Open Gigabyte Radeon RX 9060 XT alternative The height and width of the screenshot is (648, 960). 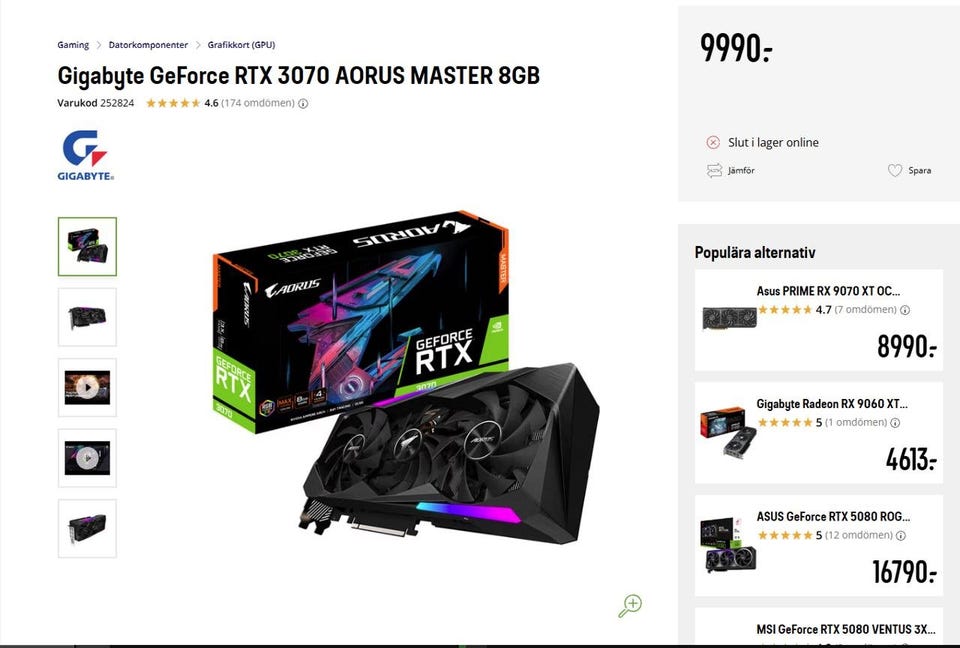[x=819, y=432]
